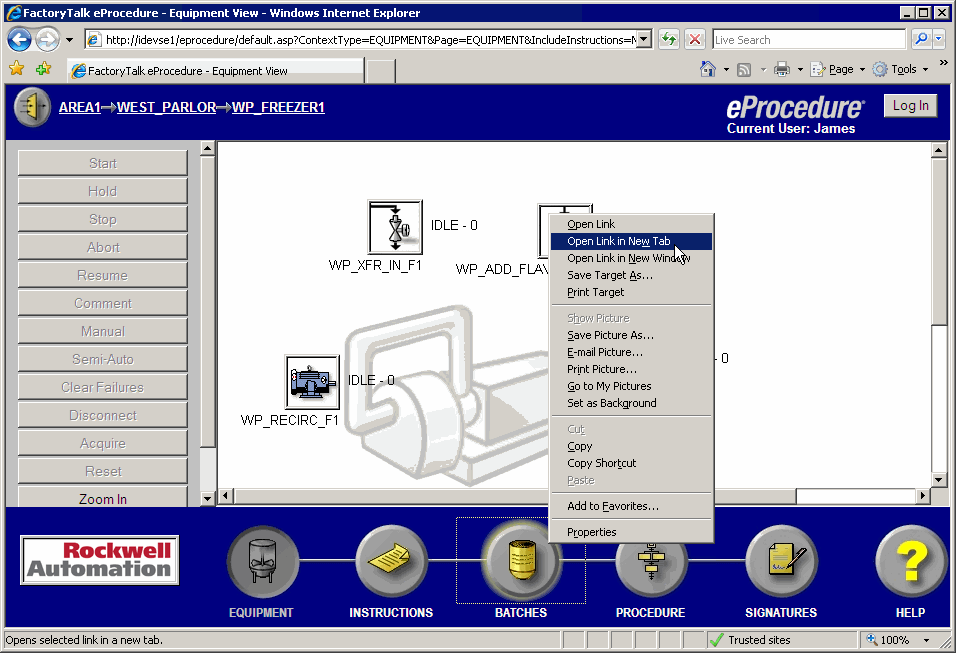Screen dimensions: 956x653
Task: Click the Start command button
Action: coord(102,163)
